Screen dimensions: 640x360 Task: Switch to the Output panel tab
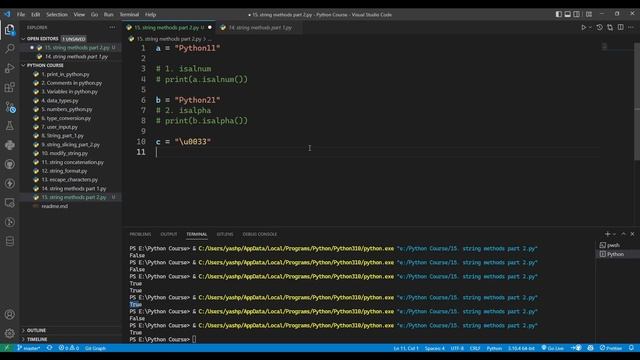169,234
